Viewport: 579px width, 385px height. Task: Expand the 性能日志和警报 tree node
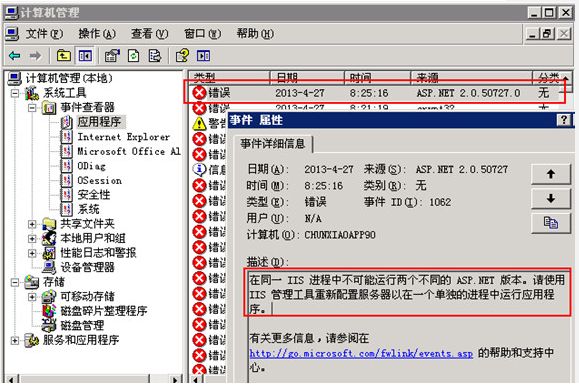32,253
